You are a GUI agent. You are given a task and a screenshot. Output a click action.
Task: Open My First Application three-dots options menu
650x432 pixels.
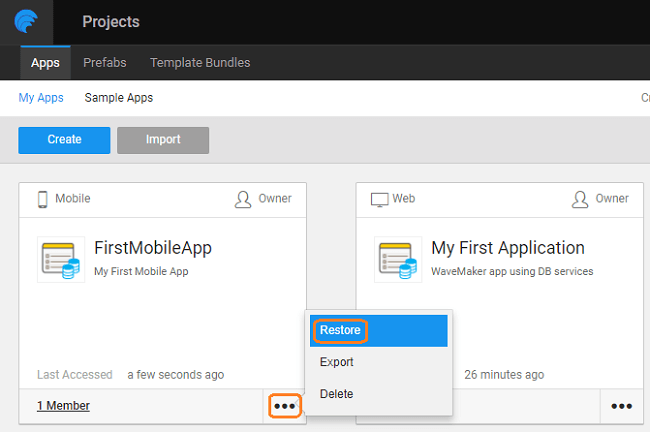coord(621,406)
